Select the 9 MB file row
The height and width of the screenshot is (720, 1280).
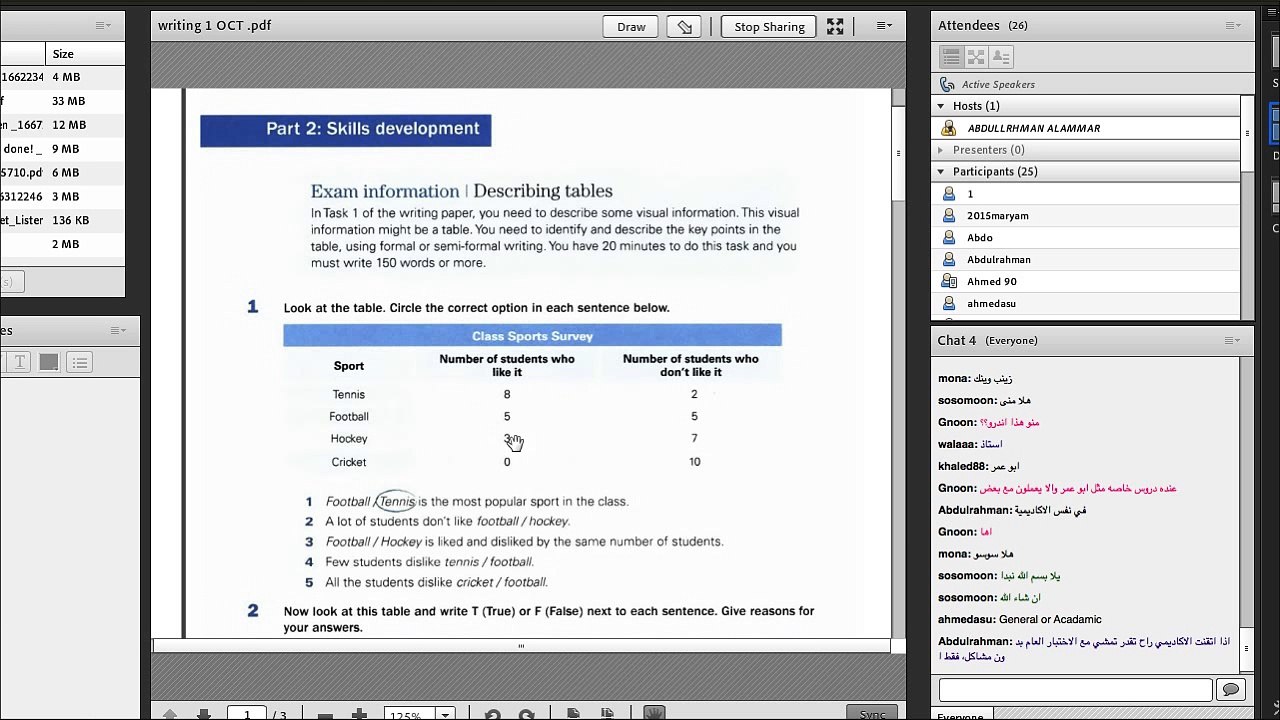tap(62, 149)
